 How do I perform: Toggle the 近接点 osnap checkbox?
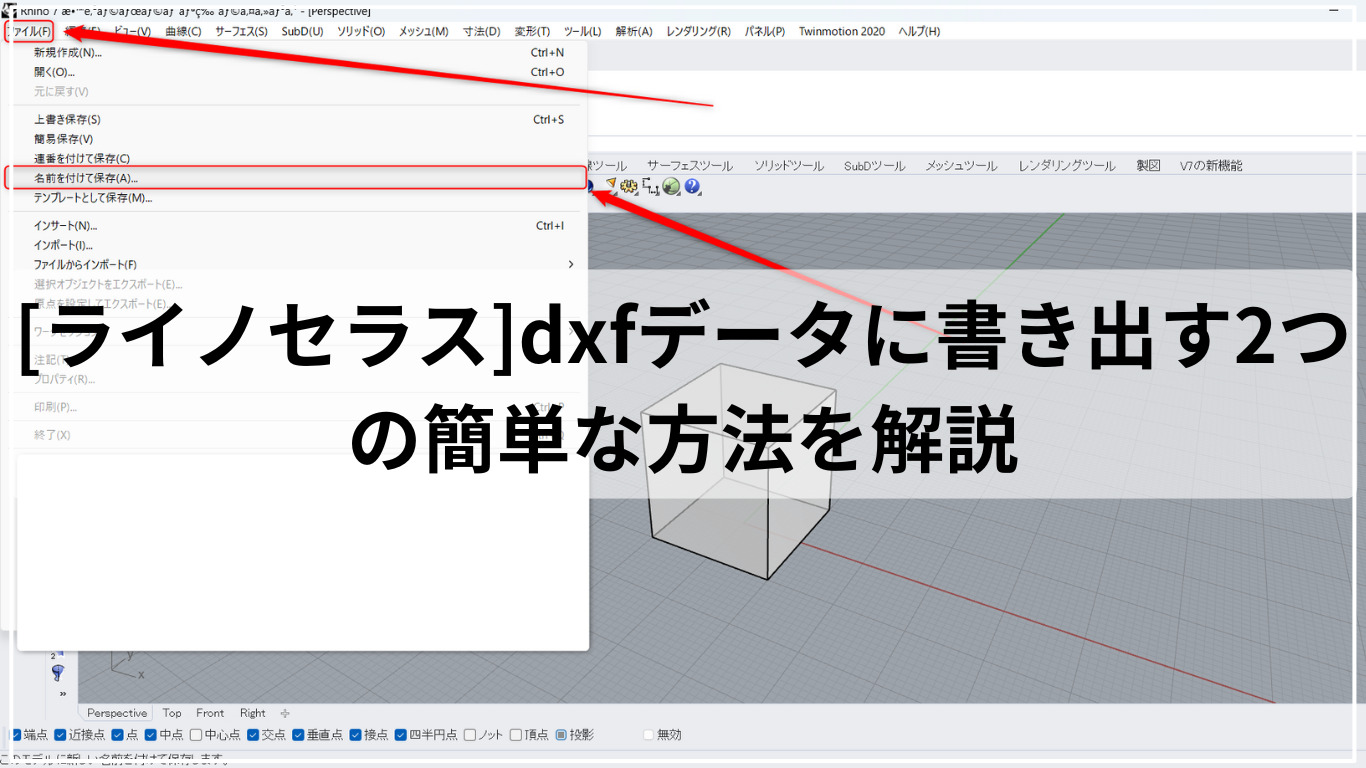[x=60, y=735]
